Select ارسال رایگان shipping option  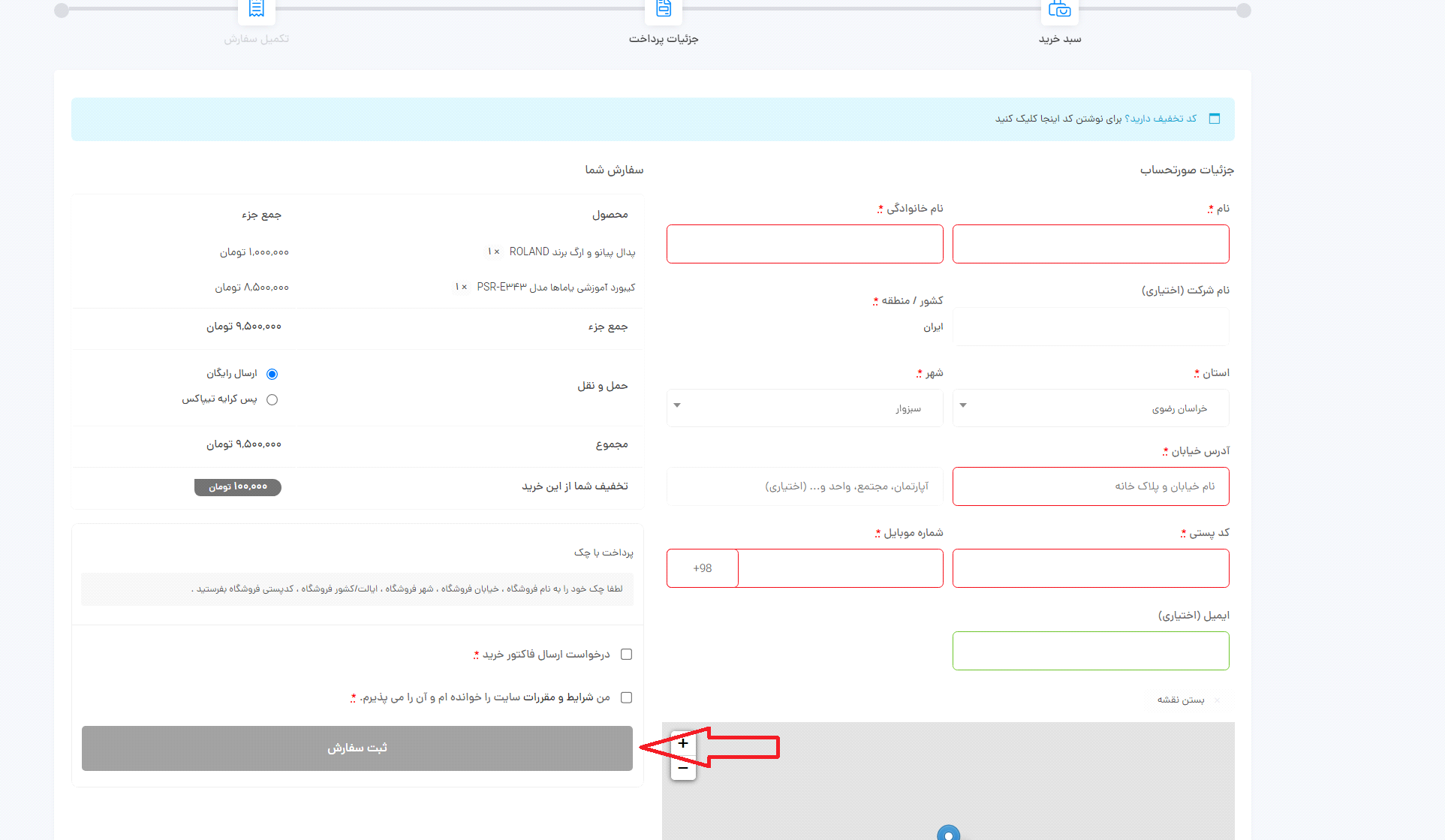272,374
